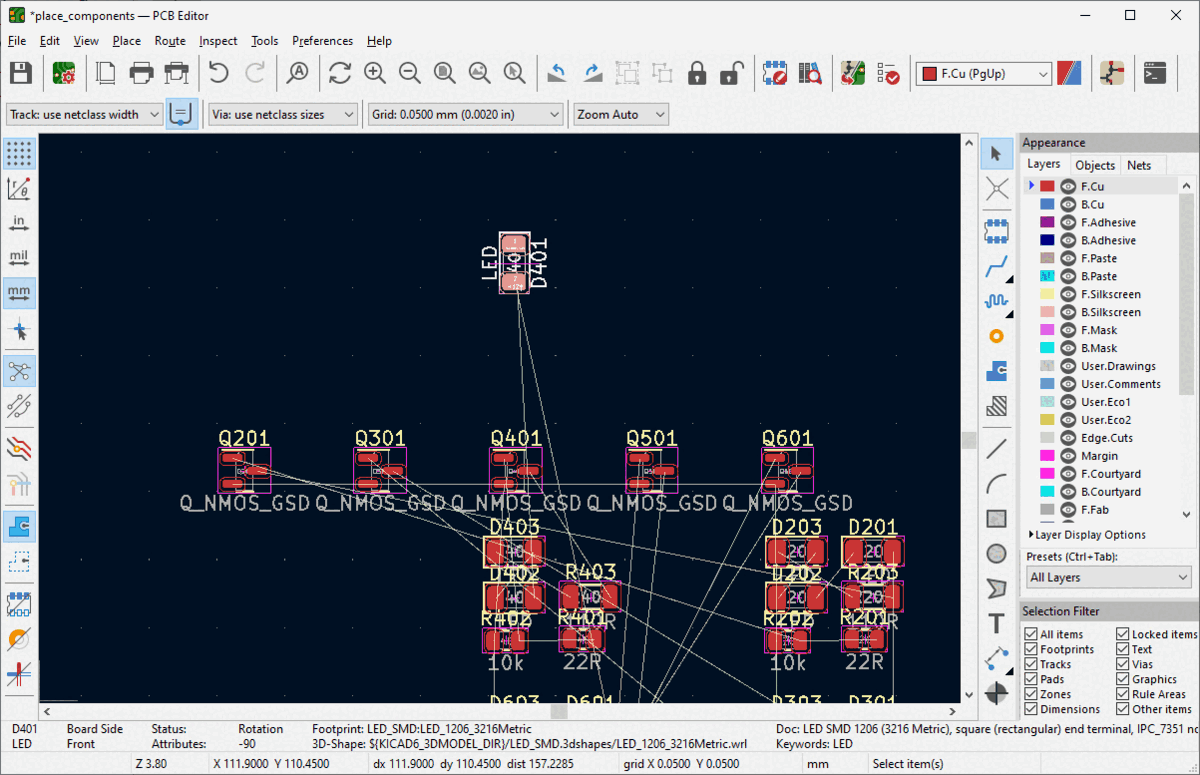Uncheck the Locked items filter
Viewport: 1200px width, 775px height.
(x=1123, y=634)
